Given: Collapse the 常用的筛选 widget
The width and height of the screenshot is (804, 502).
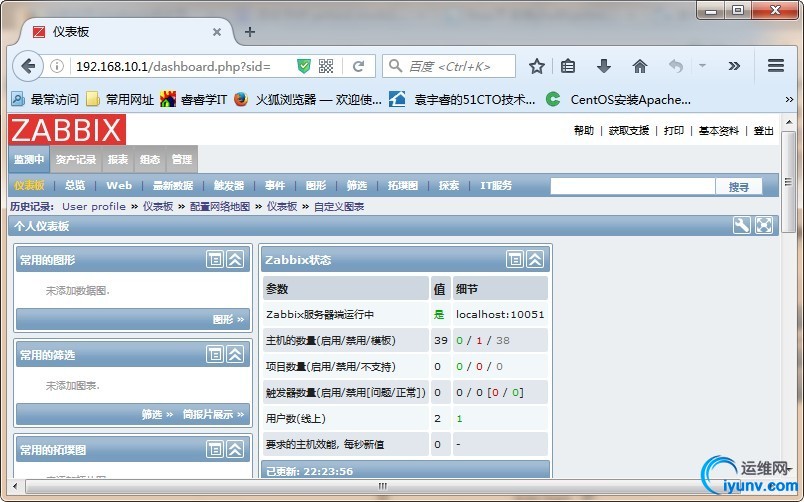Looking at the screenshot, I should coord(235,354).
